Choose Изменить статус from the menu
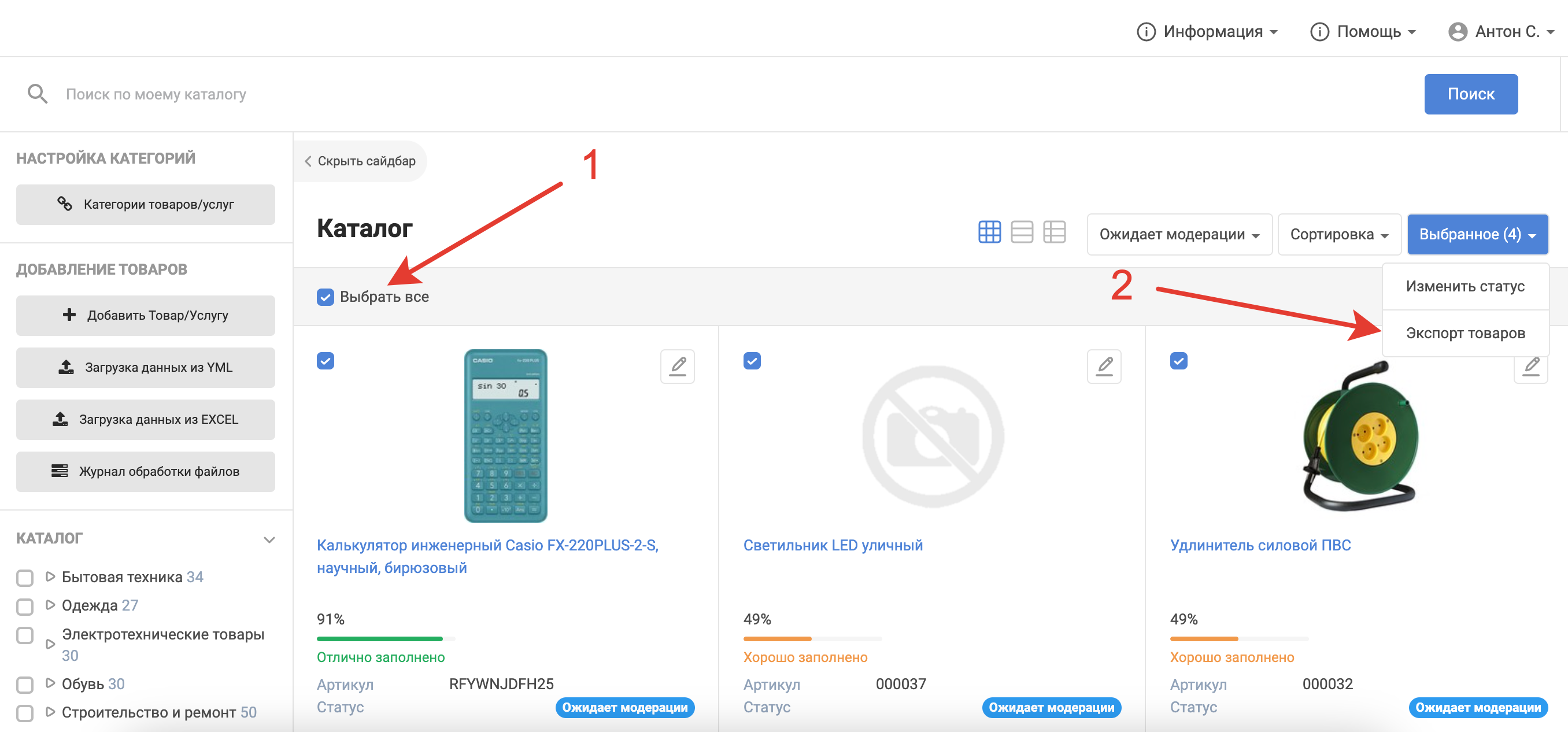This screenshot has width=1568, height=732. pyautogui.click(x=1465, y=286)
